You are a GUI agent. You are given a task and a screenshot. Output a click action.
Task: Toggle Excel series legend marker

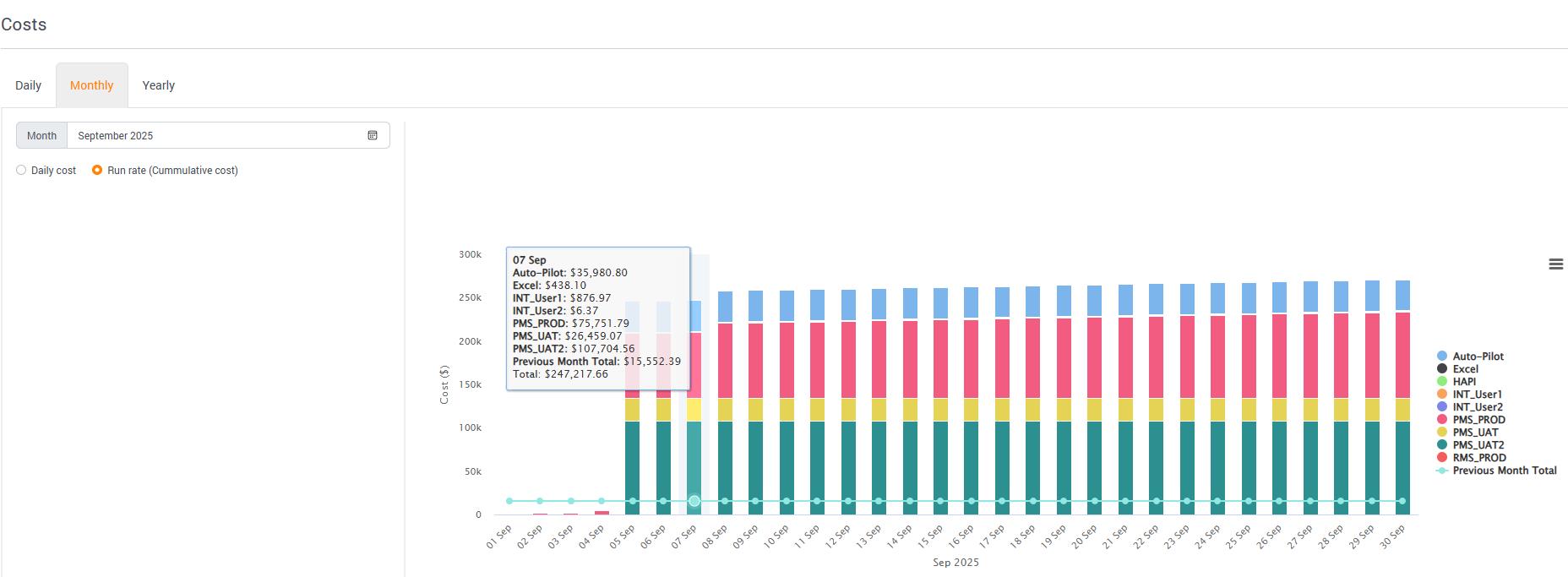1442,369
